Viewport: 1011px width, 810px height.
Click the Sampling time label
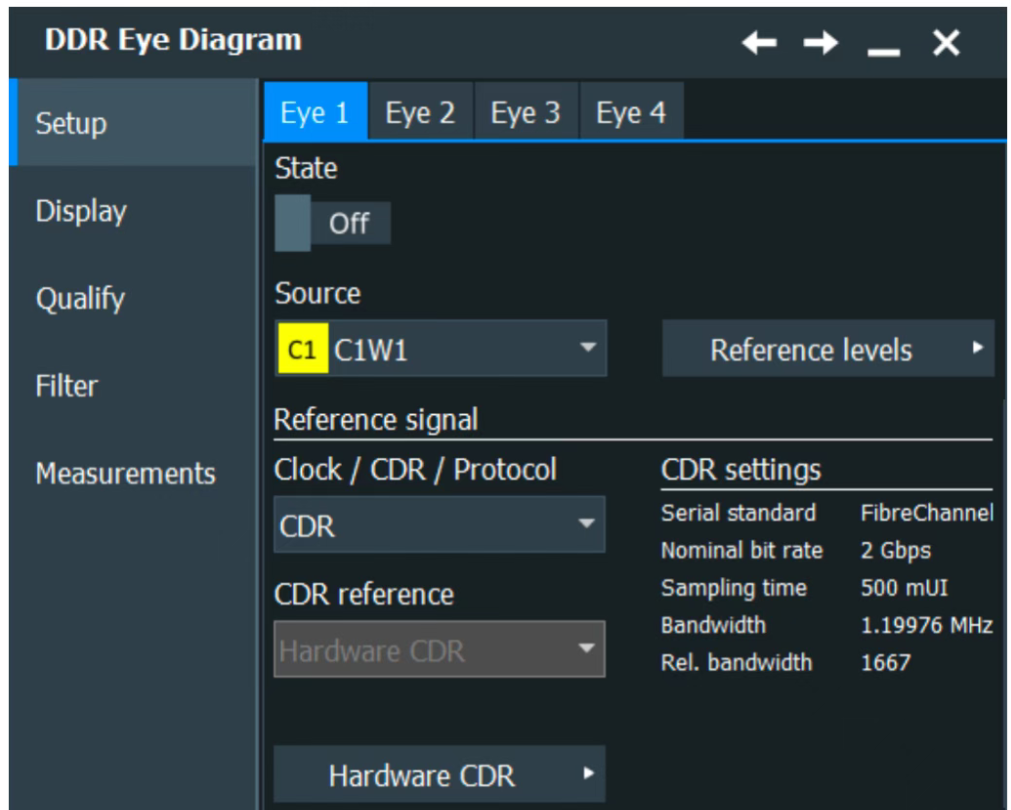coord(734,588)
